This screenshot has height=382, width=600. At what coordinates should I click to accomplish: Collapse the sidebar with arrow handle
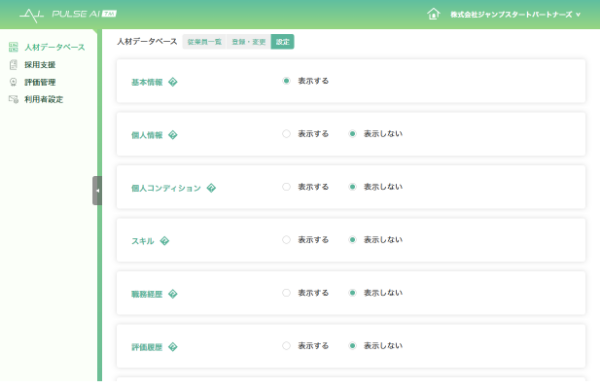point(97,190)
